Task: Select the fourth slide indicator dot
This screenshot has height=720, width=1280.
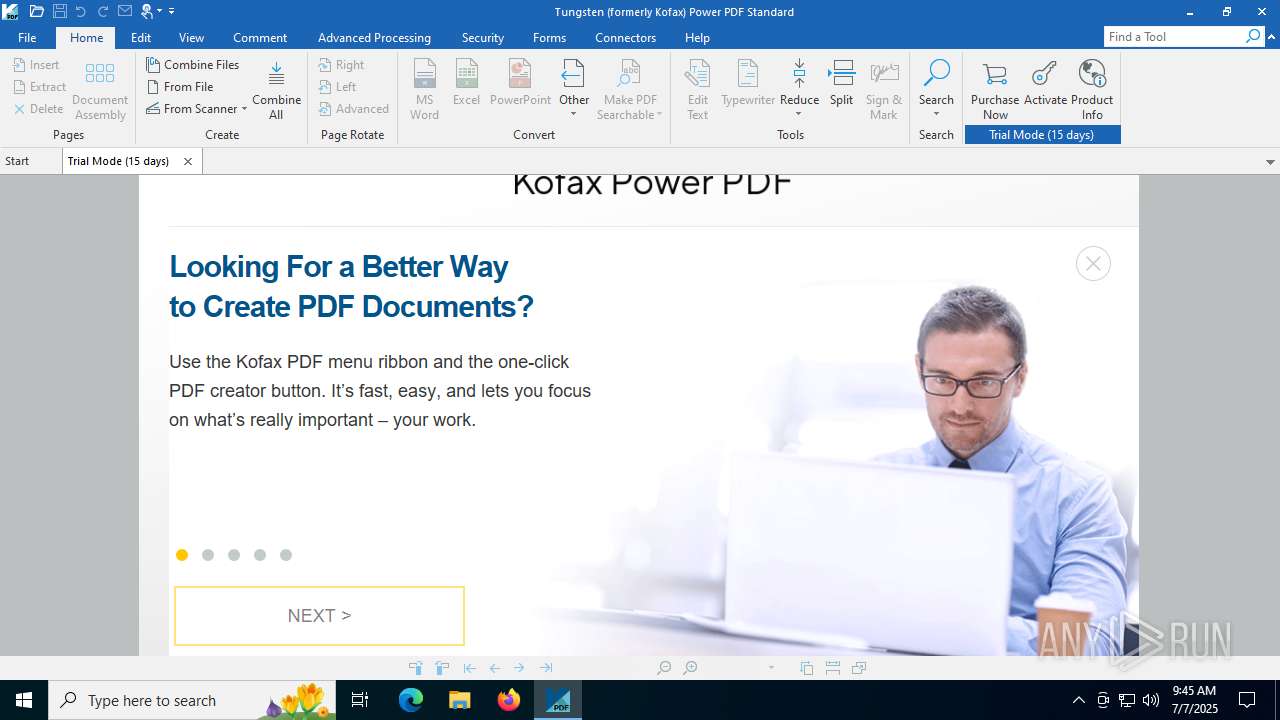Action: pyautogui.click(x=260, y=555)
